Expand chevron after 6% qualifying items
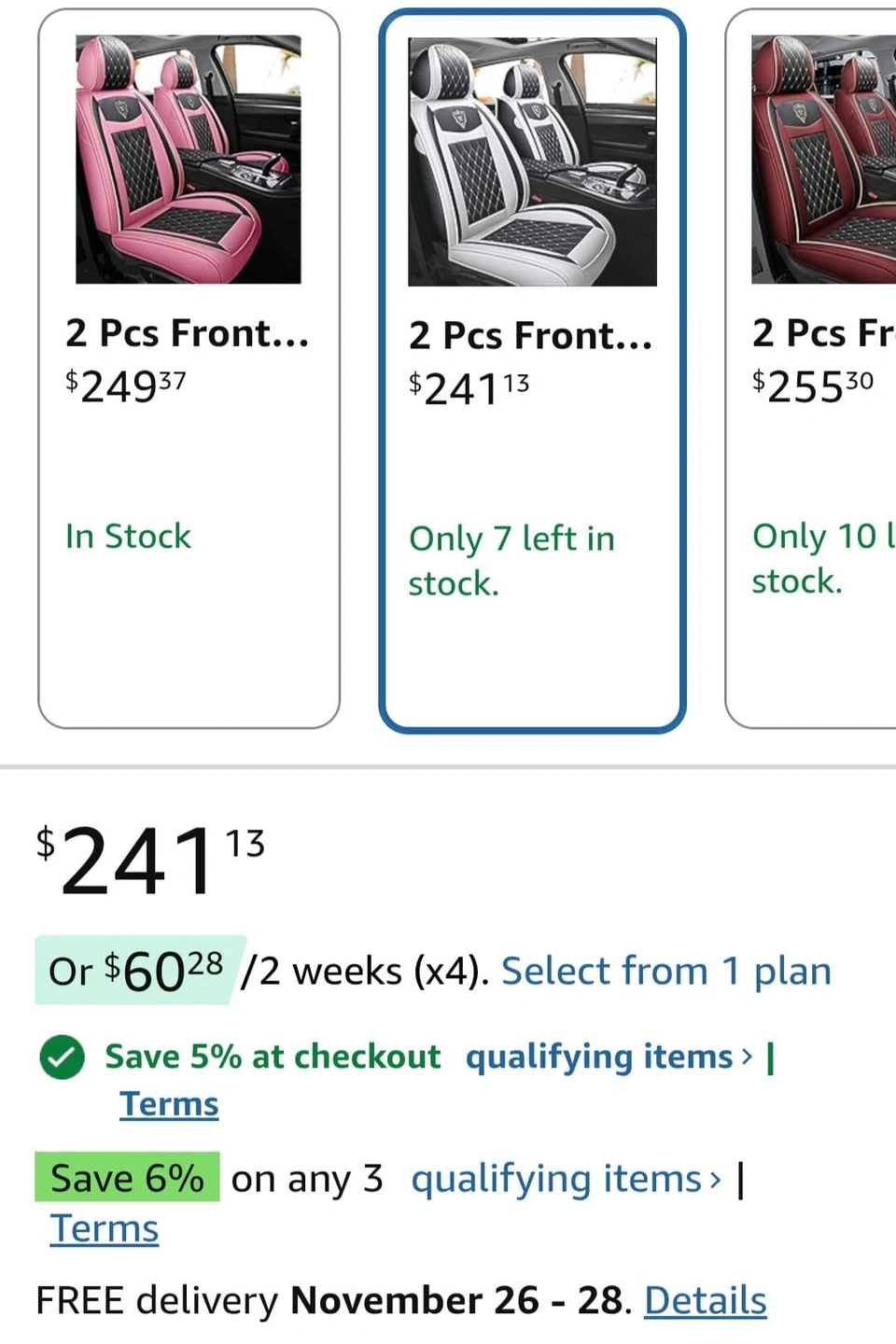 (716, 1180)
